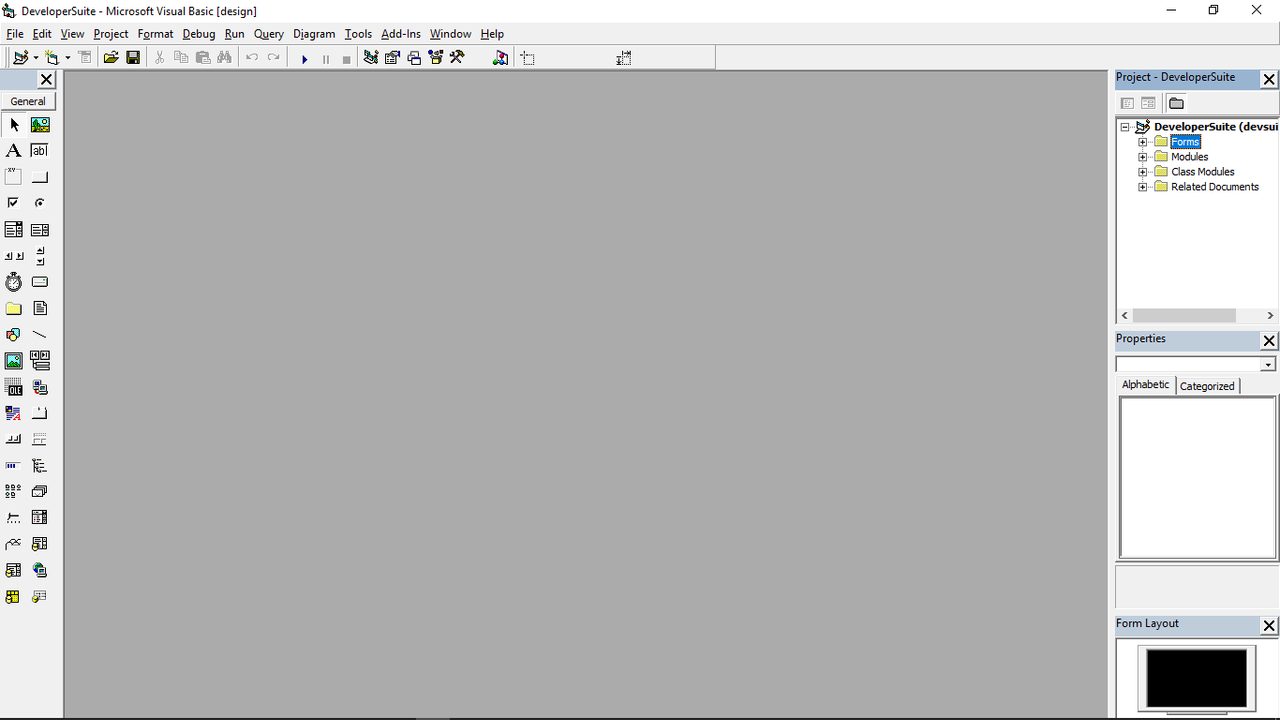
Task: Open the Add-Ins menu
Action: tap(401, 34)
